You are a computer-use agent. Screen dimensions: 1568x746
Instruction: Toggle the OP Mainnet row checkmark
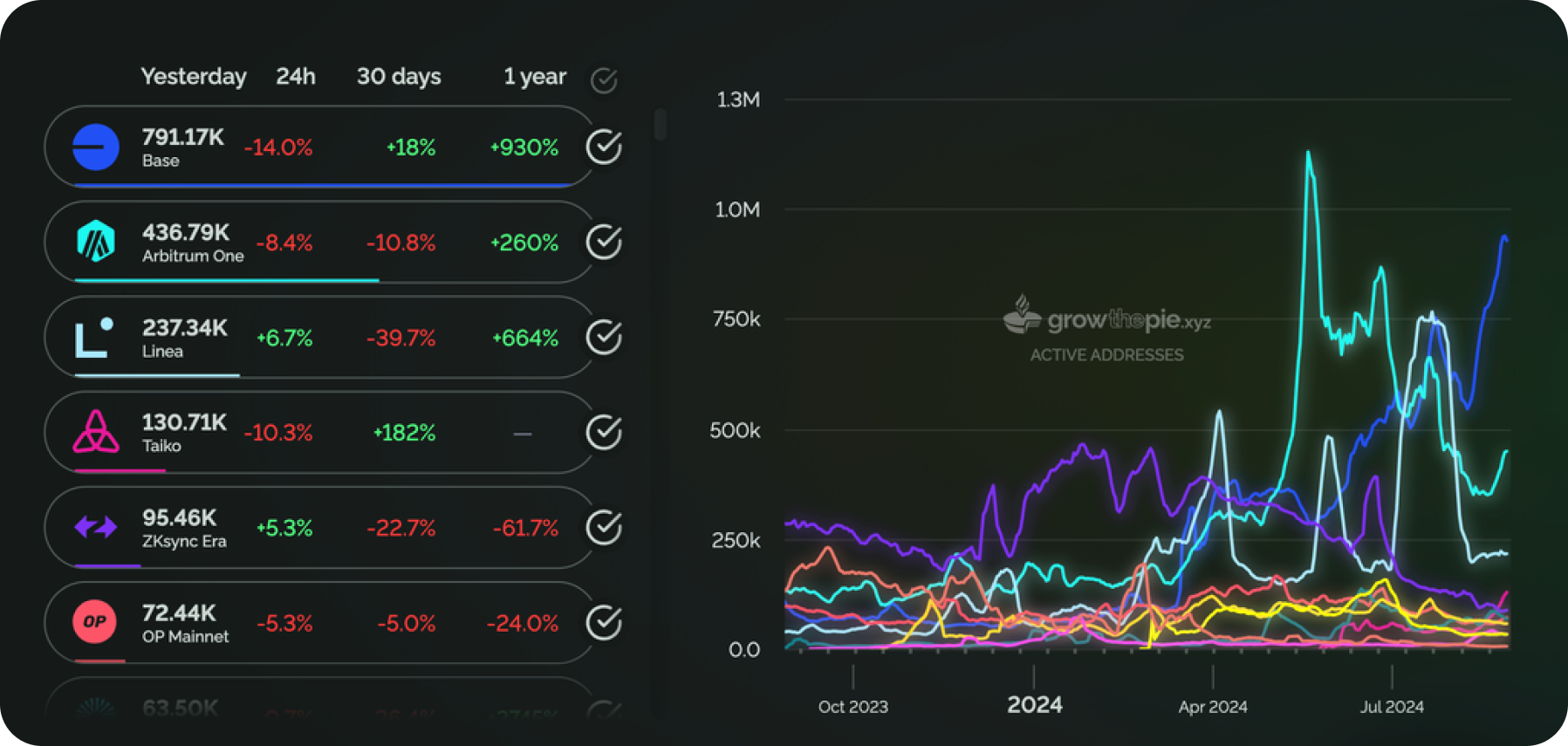coord(604,622)
